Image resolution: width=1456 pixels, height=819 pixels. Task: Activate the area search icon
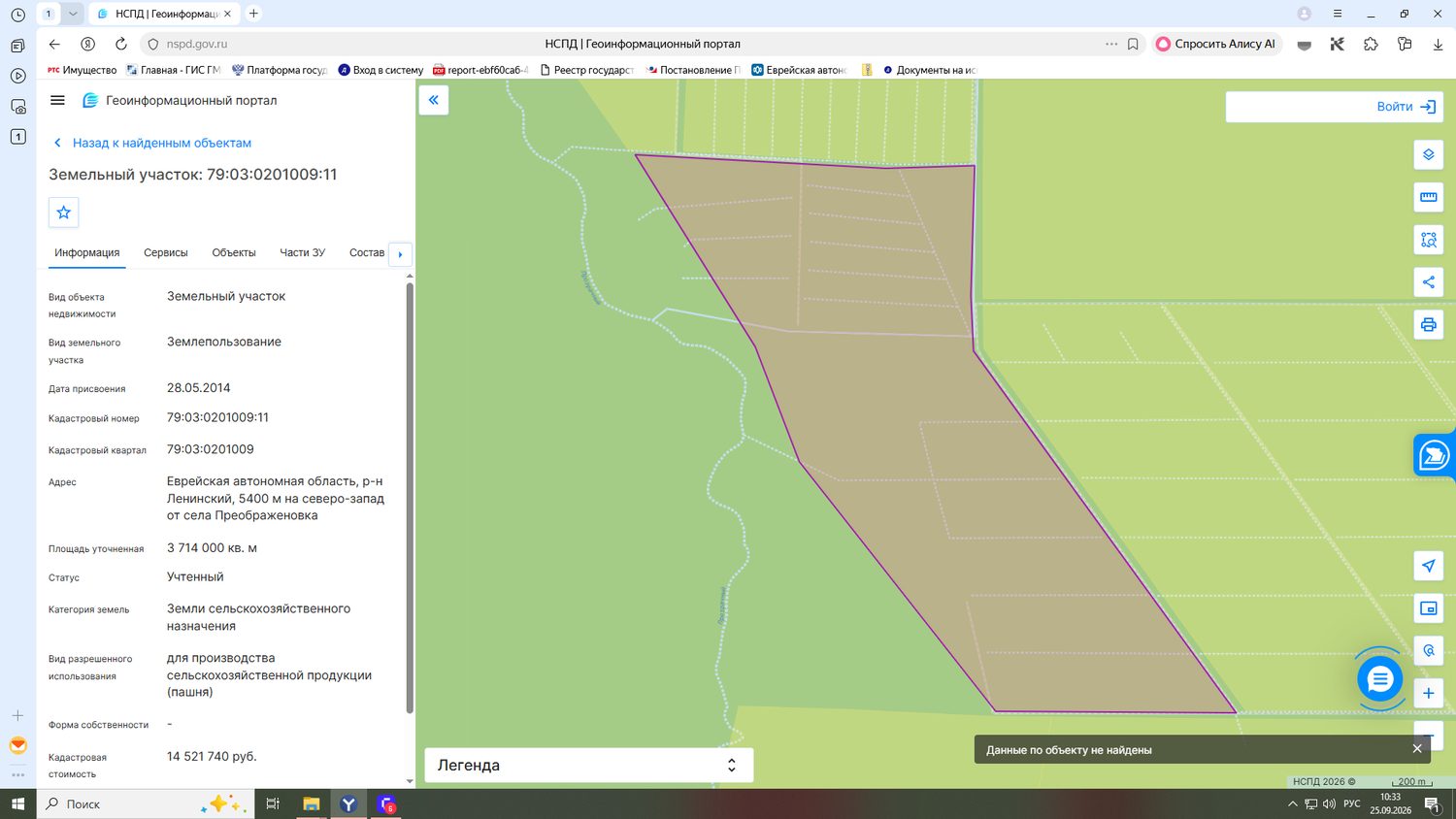pos(1428,240)
